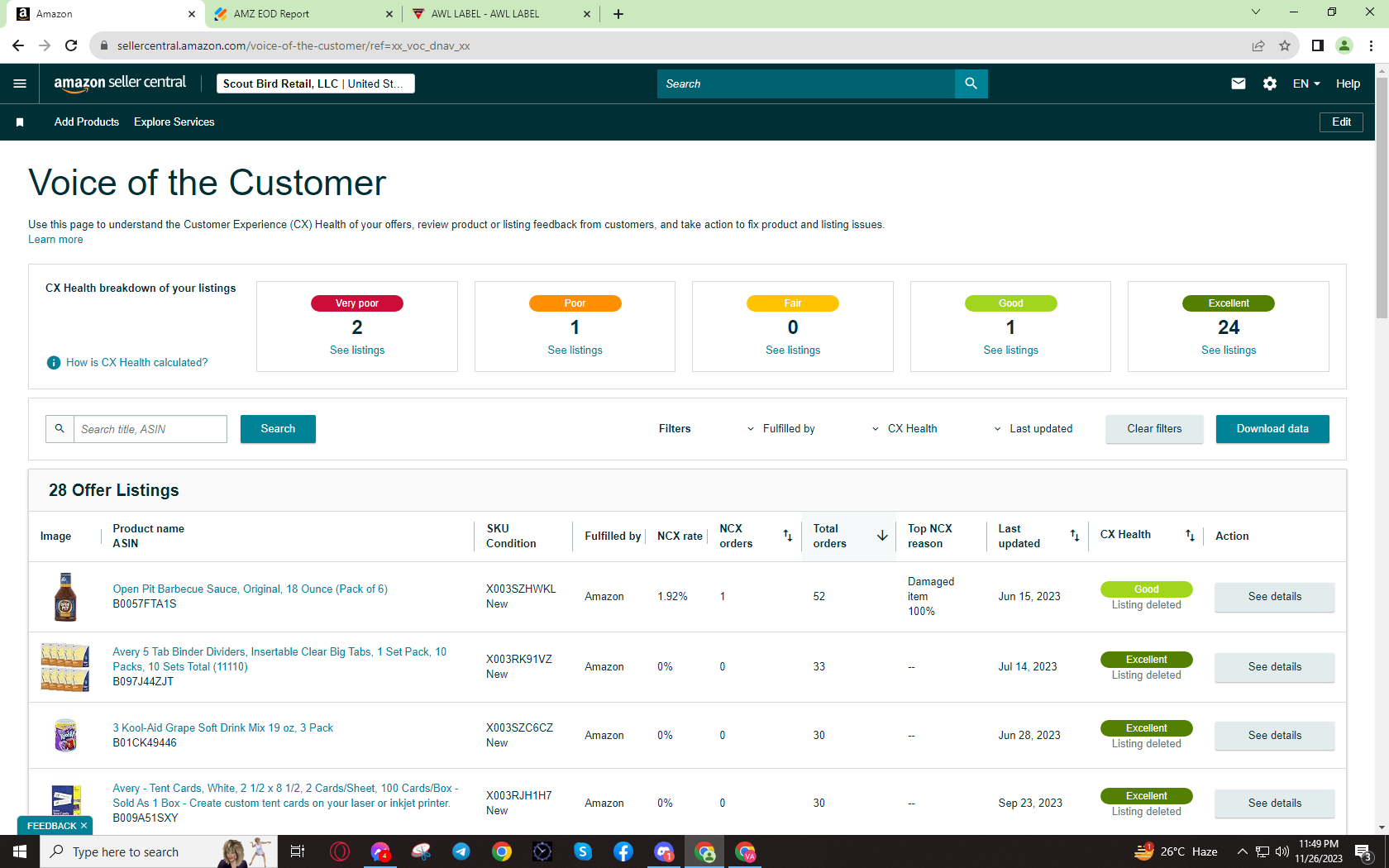Viewport: 1389px width, 868px height.
Task: Click the share page icon in the address bar
Action: [x=1258, y=45]
